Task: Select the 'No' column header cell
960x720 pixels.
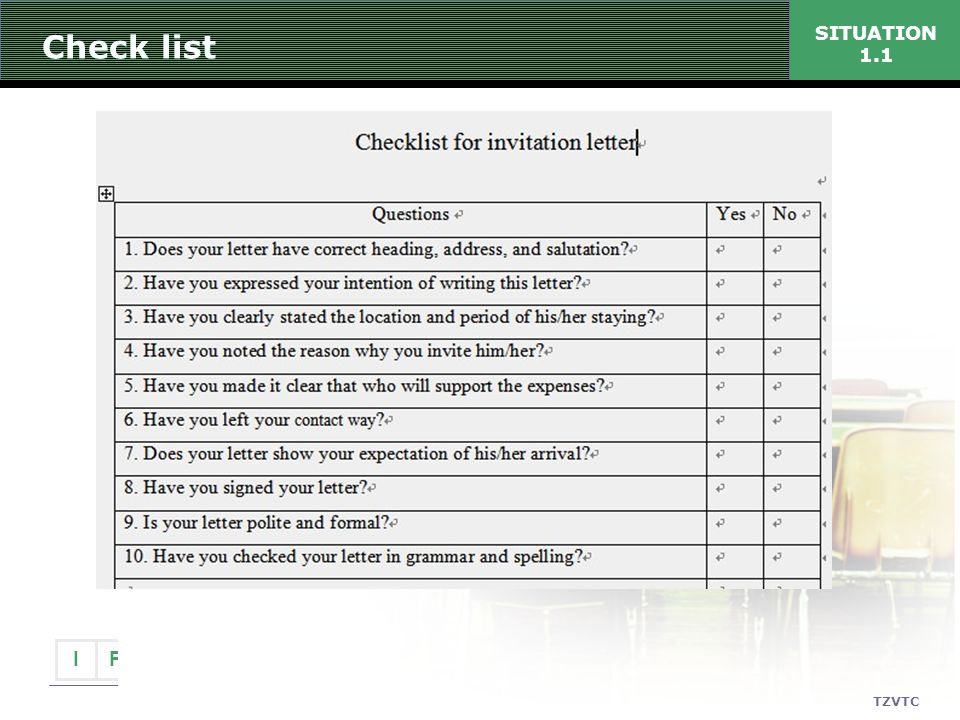Action: point(792,219)
